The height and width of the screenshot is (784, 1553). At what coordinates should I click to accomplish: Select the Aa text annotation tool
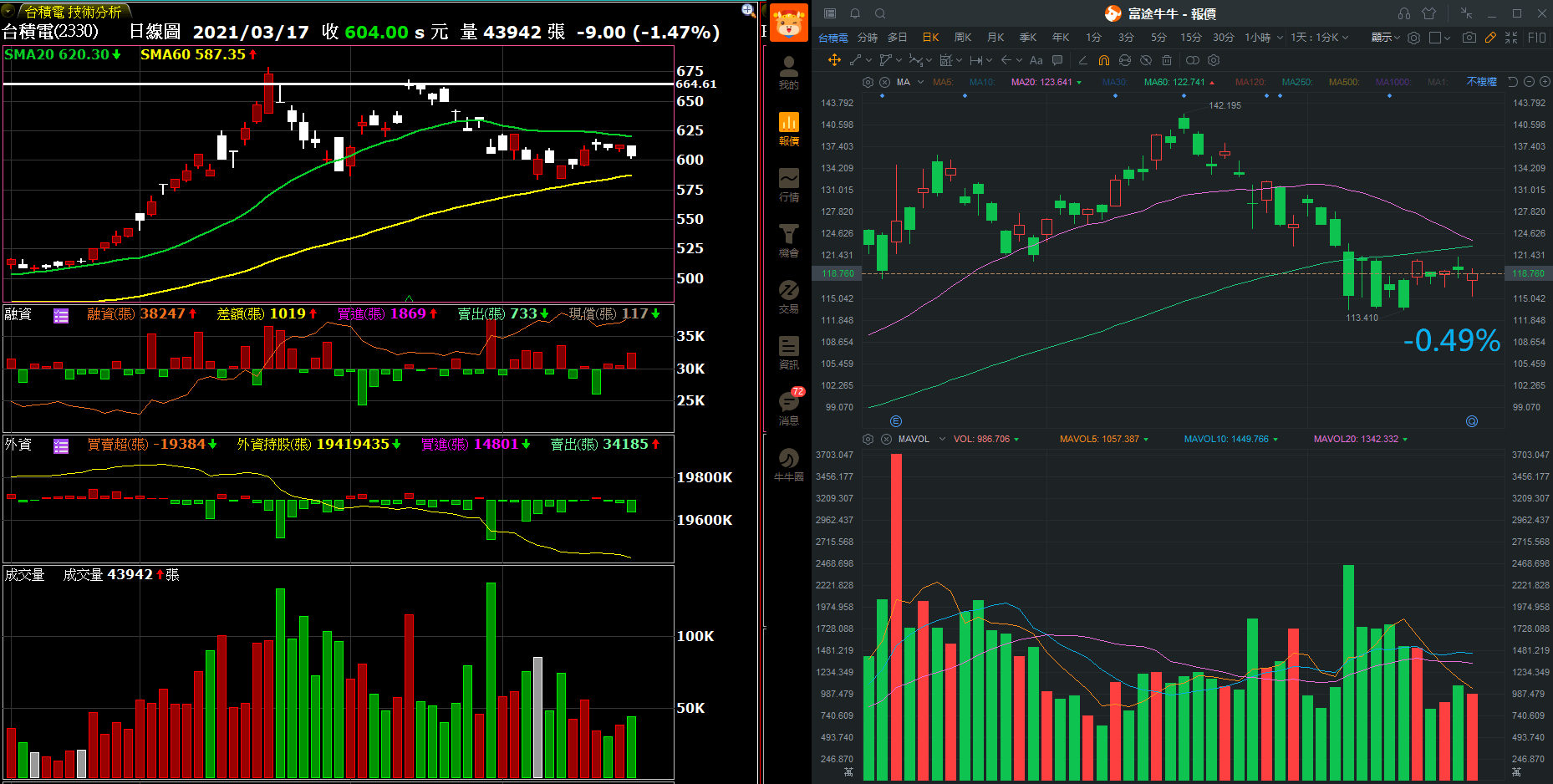pyautogui.click(x=1036, y=60)
